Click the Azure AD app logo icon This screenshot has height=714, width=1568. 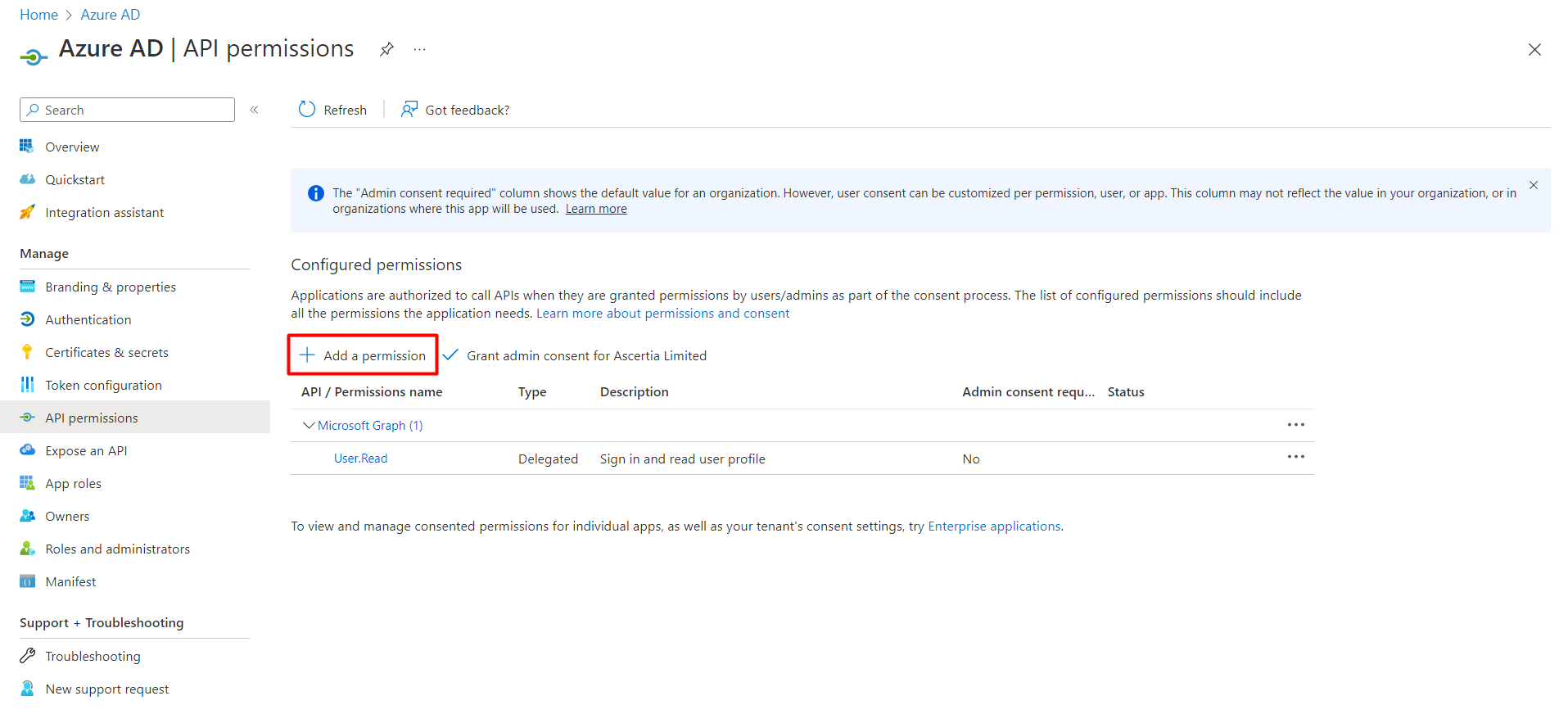33,56
